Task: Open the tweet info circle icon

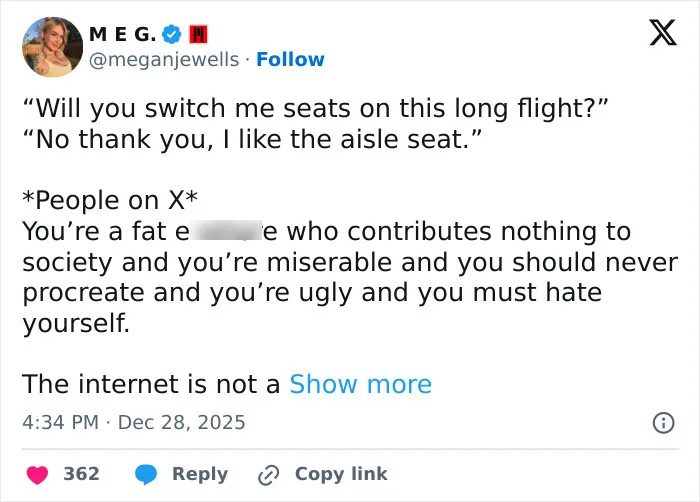Action: tap(663, 423)
